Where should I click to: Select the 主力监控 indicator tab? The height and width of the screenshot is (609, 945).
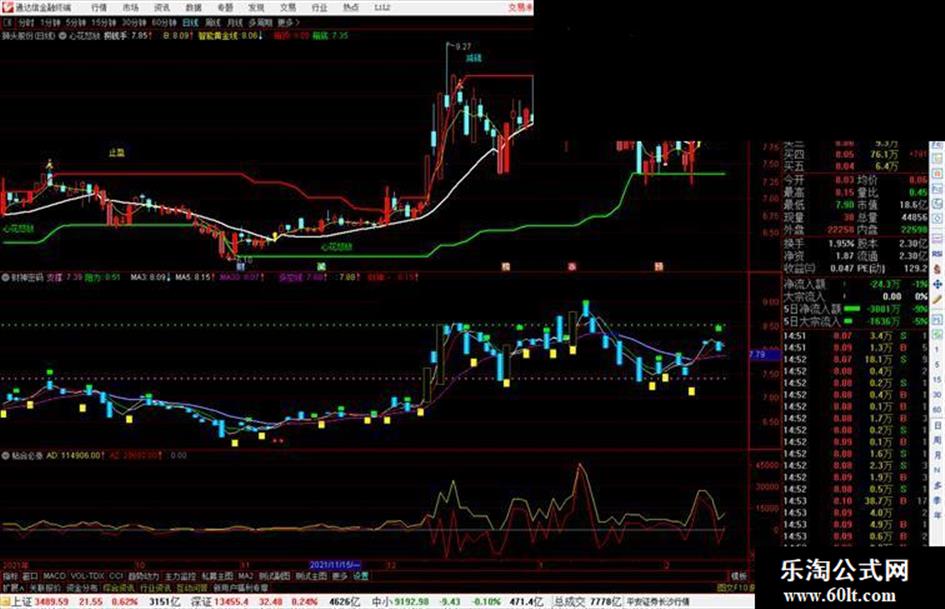pos(180,576)
